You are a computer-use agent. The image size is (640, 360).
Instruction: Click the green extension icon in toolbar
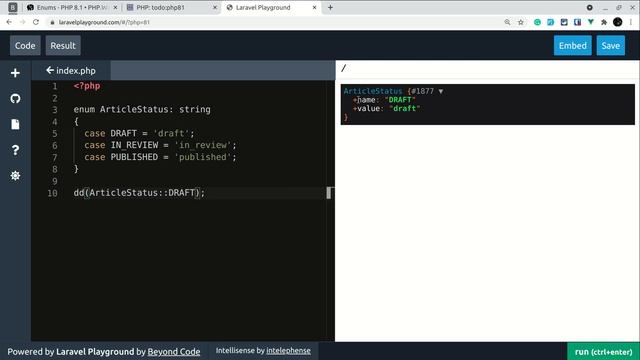tap(537, 22)
